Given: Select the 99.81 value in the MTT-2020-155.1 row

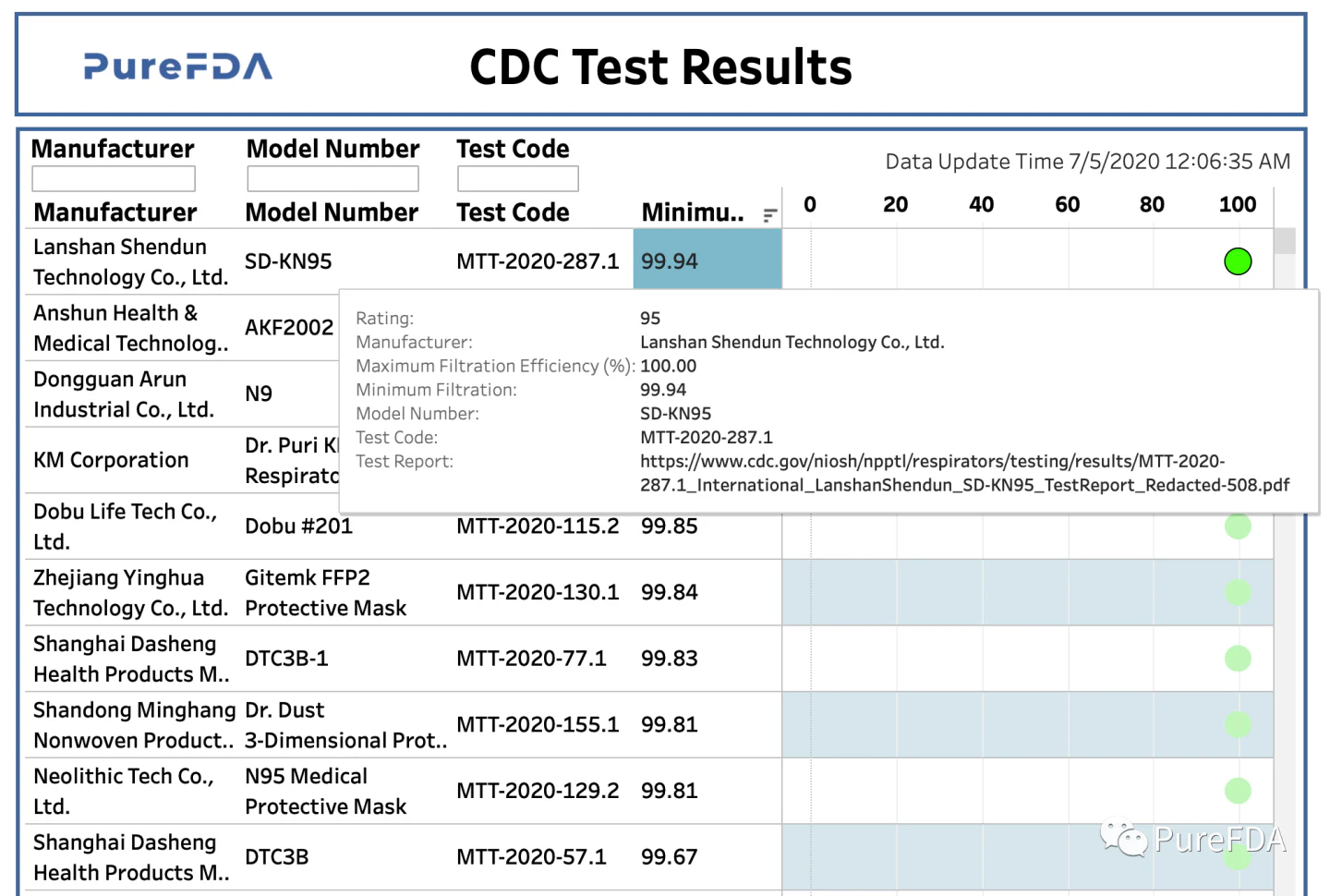Looking at the screenshot, I should coord(670,725).
